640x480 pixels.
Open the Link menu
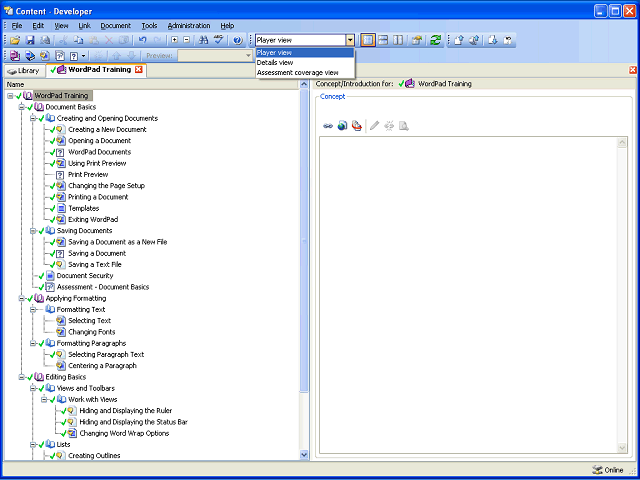pos(84,25)
